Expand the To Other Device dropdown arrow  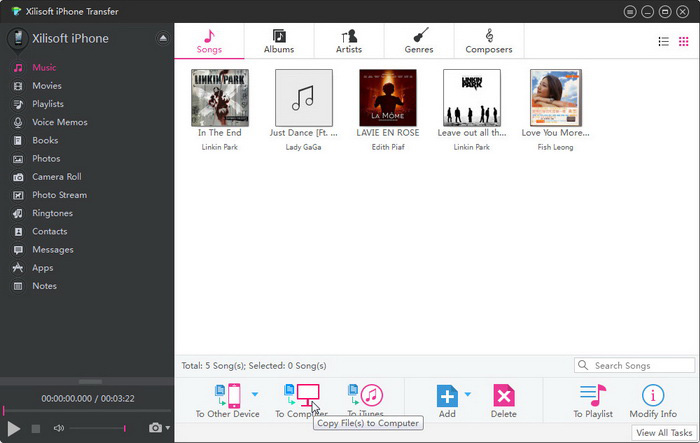click(254, 395)
